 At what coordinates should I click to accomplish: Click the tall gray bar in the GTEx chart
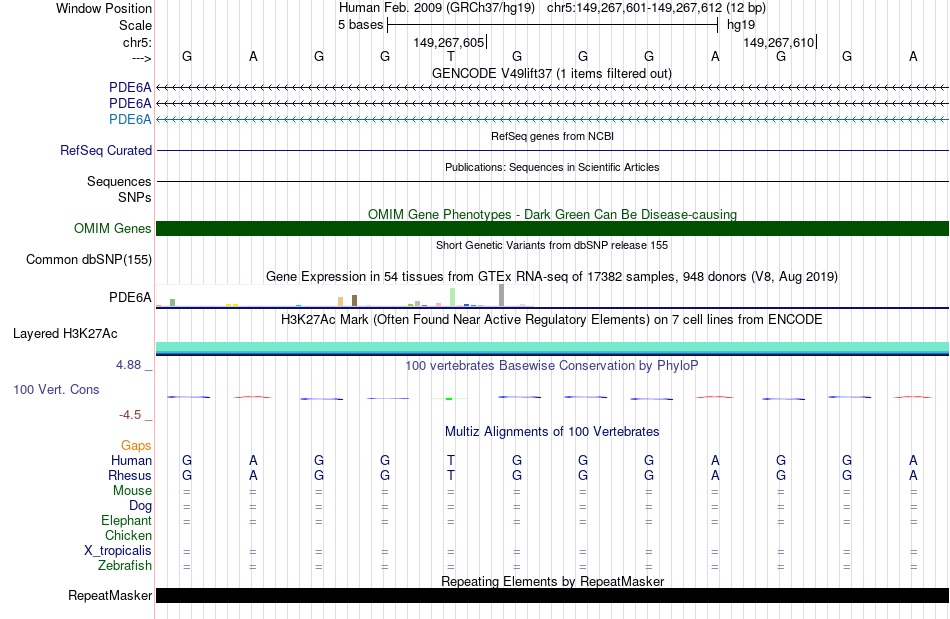click(x=502, y=295)
